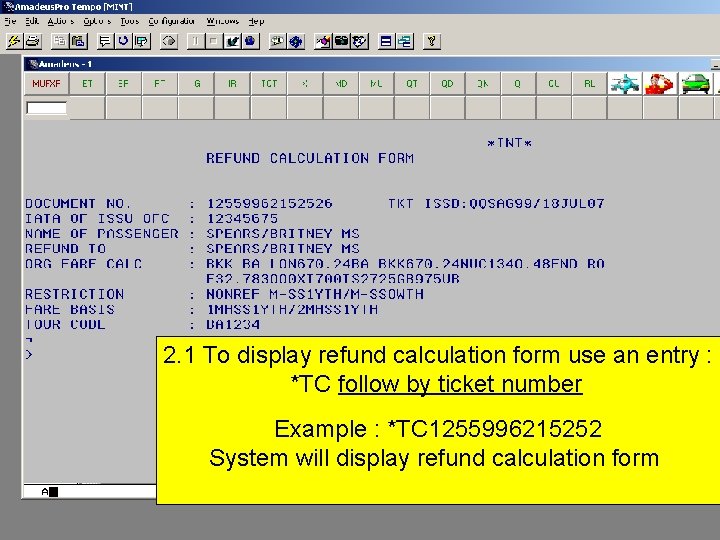The image size is (720, 540).
Task: Open the File menu
Action: tap(10, 21)
